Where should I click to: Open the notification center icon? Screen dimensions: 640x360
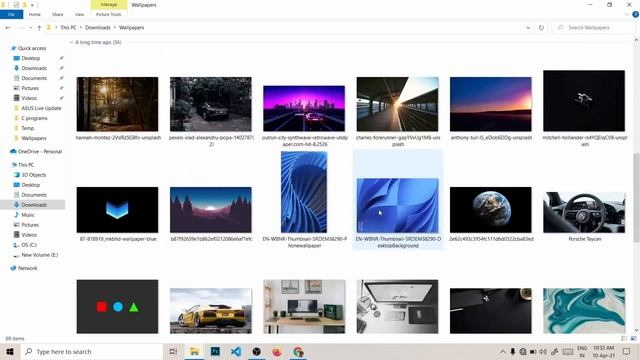(x=627, y=351)
